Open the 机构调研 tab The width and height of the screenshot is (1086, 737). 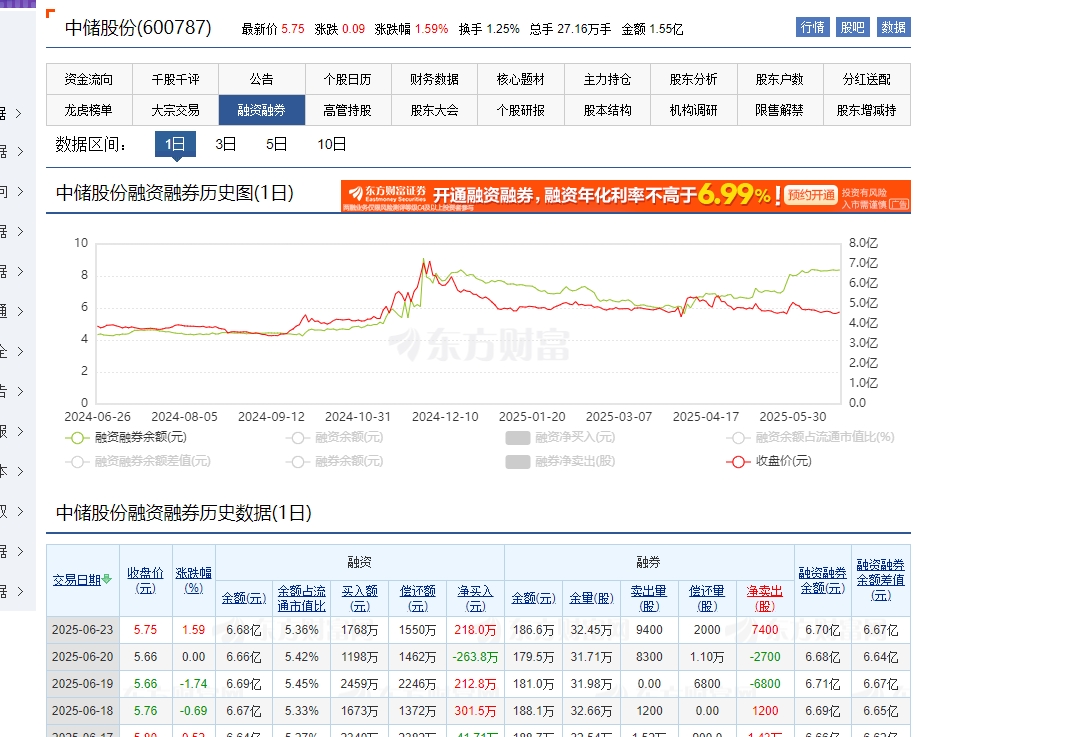694,110
